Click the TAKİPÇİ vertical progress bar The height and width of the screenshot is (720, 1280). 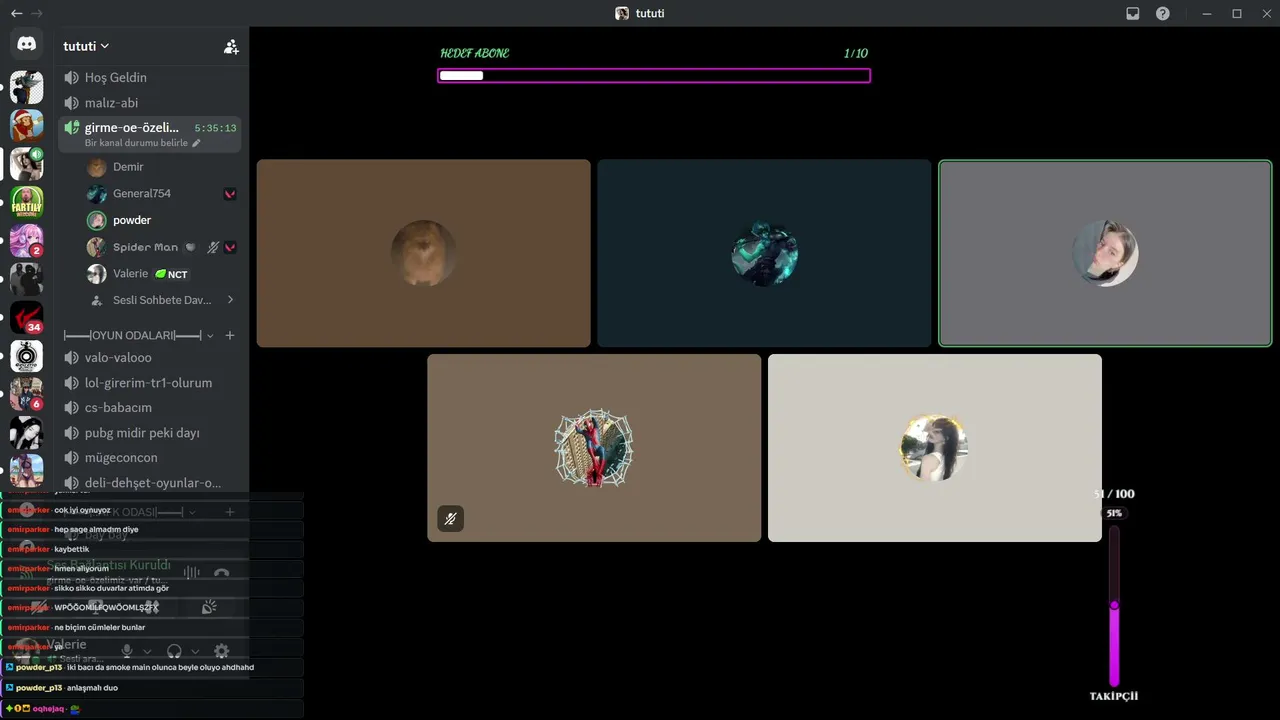[1114, 606]
